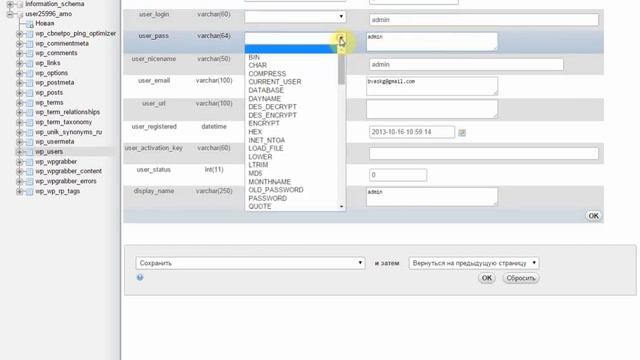The height and width of the screenshot is (360, 640).
Task: Click the user_activation_key value field
Action: pyautogui.click(x=484, y=153)
